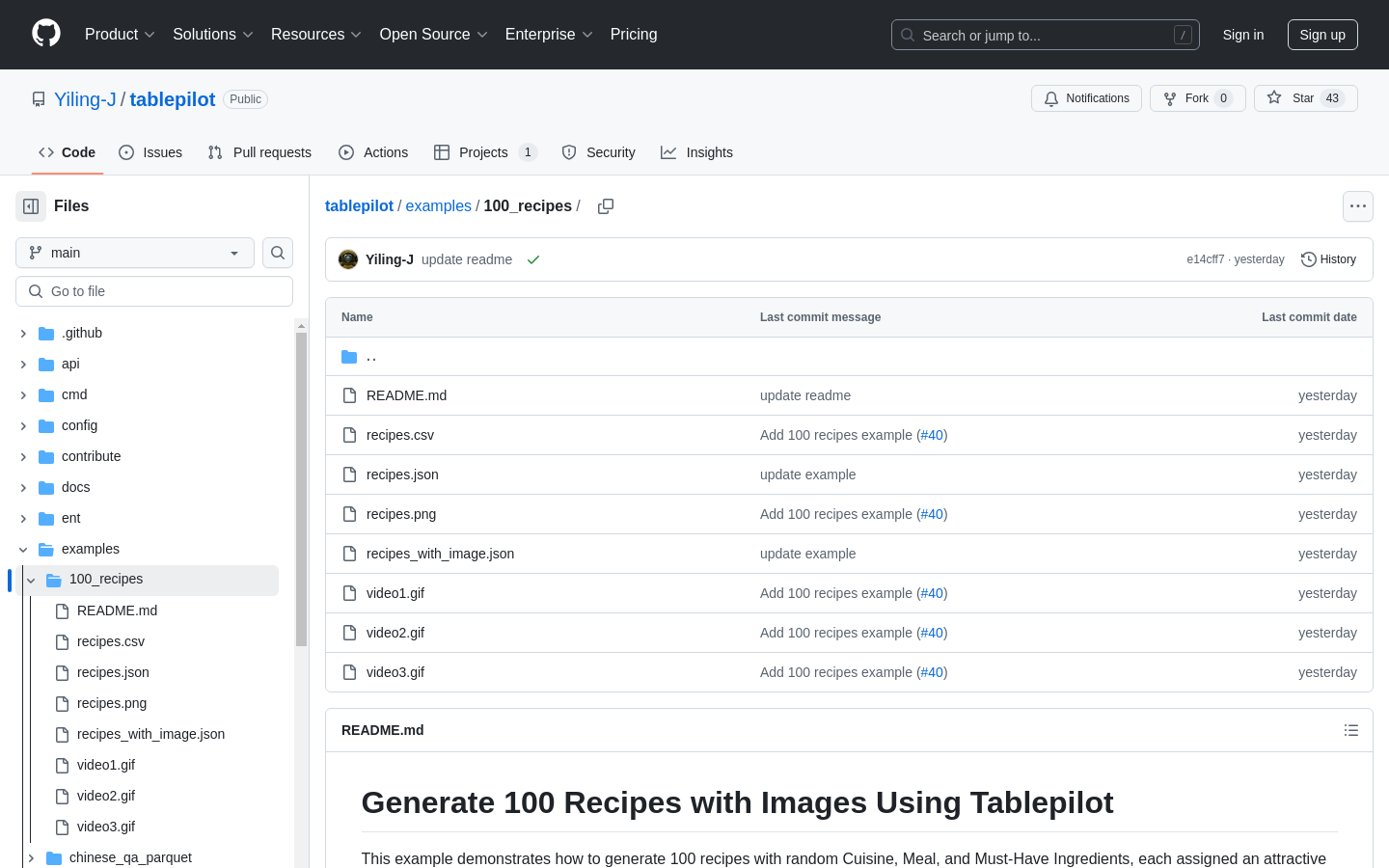Open tablepilot breadcrumb link

tap(359, 206)
